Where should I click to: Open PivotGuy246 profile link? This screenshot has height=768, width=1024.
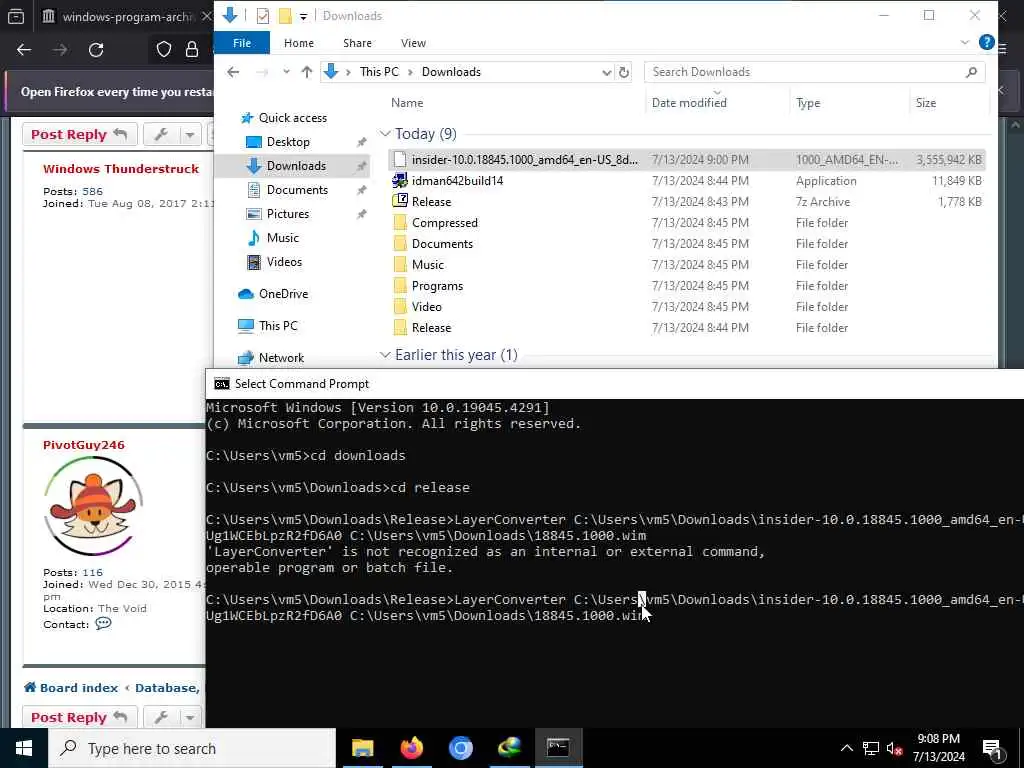pyautogui.click(x=84, y=445)
